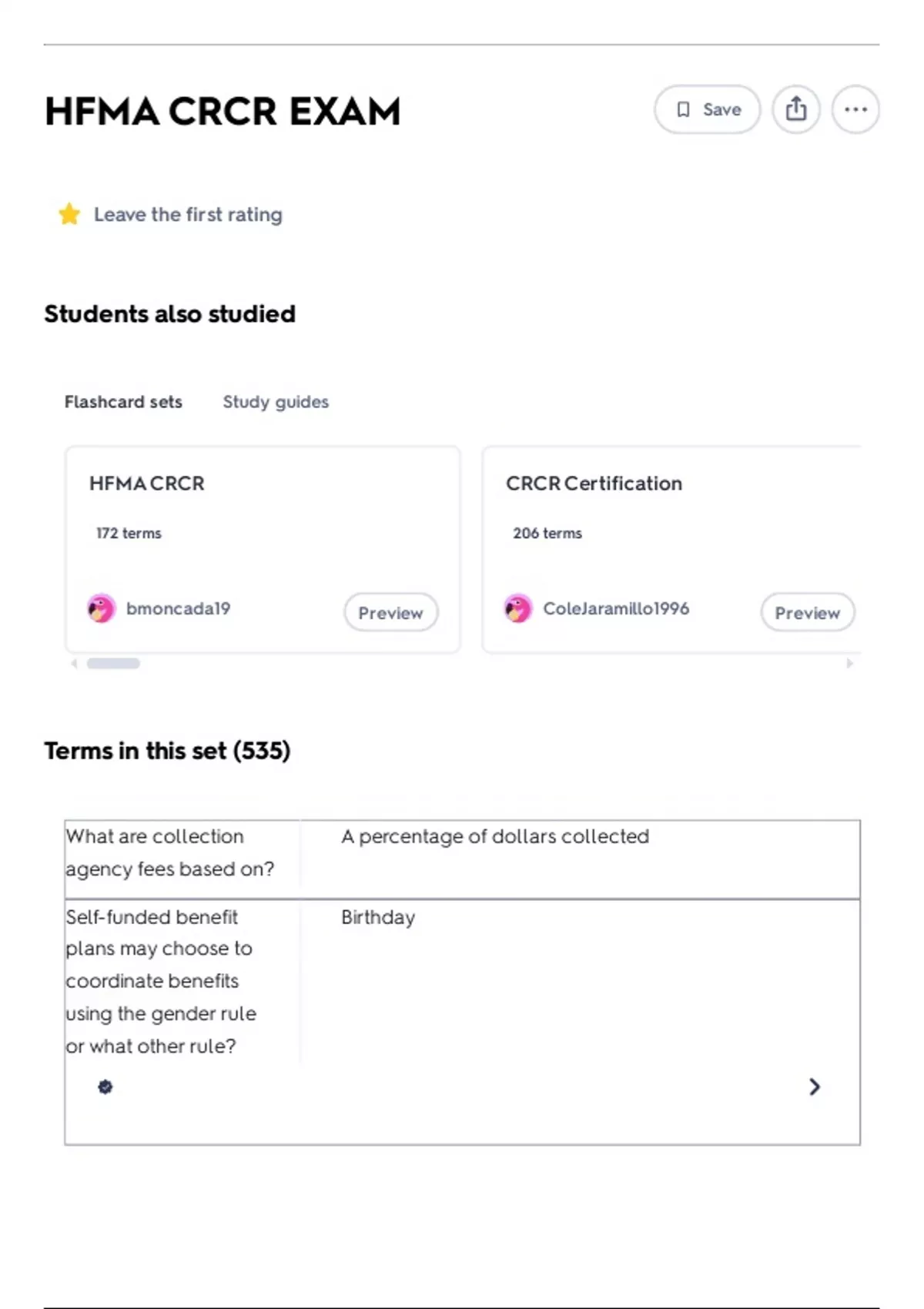Viewport: 924px width, 1309px height.
Task: Open the three-dot more options menu
Action: coord(855,109)
